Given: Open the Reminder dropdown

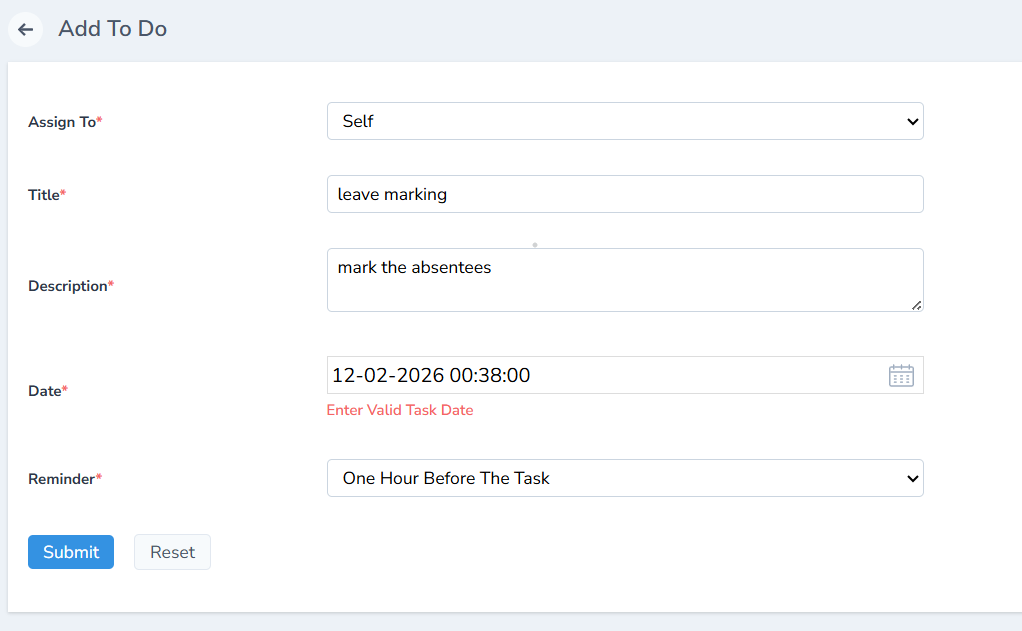Looking at the screenshot, I should pos(623,478).
